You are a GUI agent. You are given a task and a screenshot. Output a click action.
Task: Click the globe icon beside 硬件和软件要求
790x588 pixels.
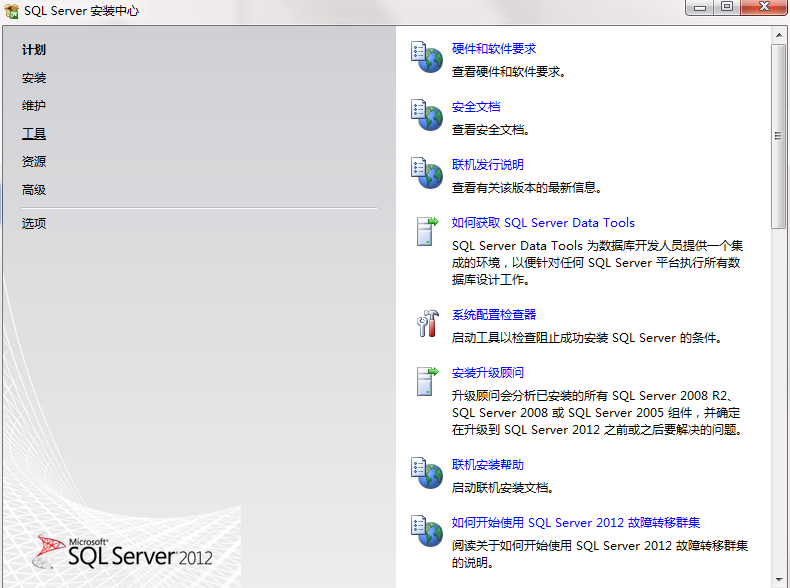coord(427,57)
